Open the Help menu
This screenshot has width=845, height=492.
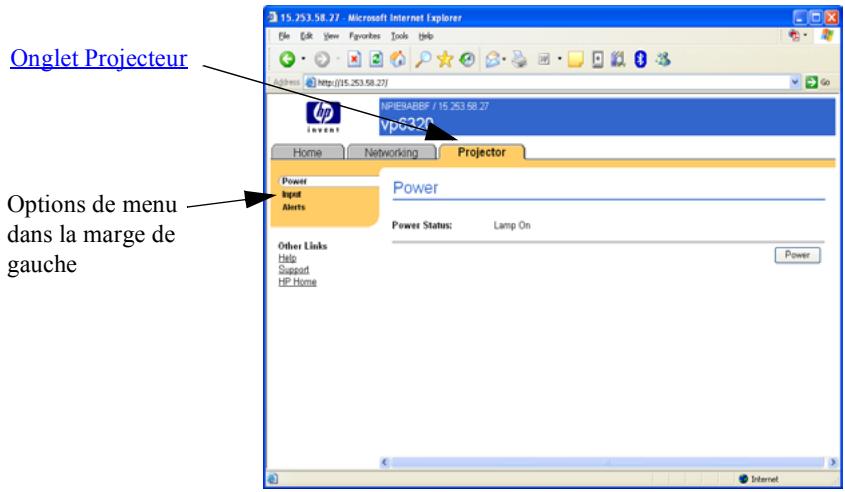pyautogui.click(x=426, y=36)
